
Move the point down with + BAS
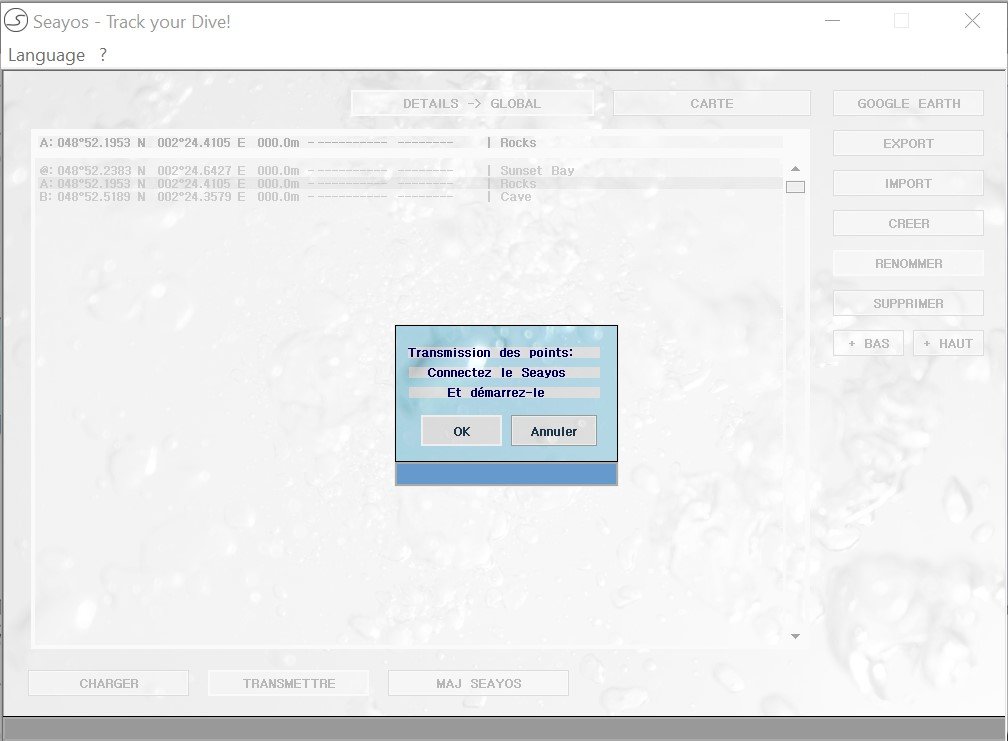[868, 343]
